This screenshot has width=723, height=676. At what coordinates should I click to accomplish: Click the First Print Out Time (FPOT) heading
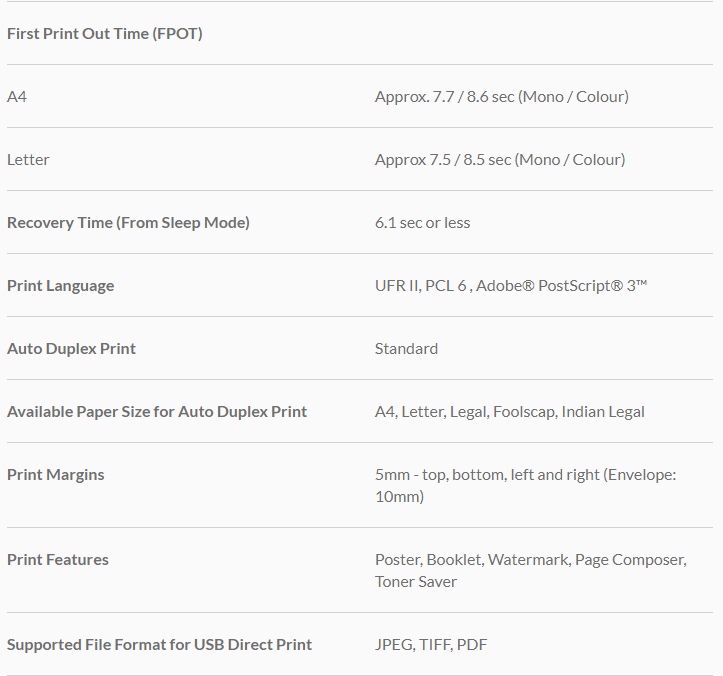click(104, 34)
